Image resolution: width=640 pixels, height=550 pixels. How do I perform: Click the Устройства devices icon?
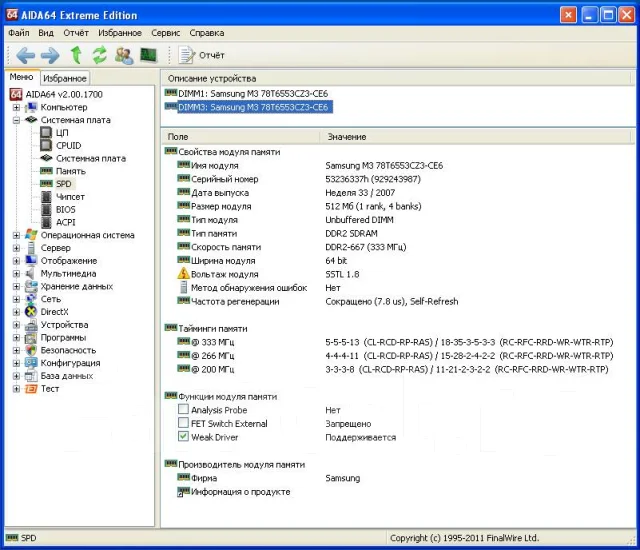coord(31,325)
